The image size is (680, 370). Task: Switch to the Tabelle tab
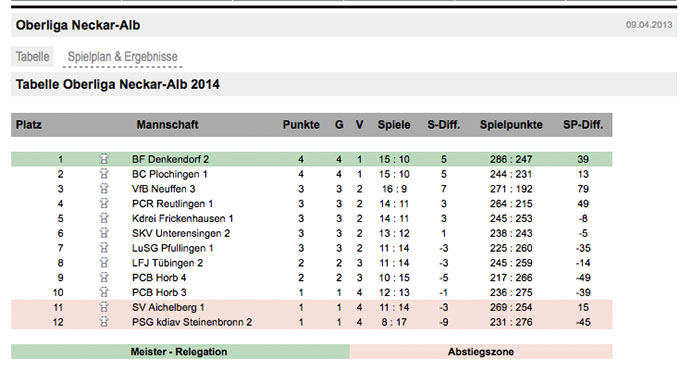point(33,56)
